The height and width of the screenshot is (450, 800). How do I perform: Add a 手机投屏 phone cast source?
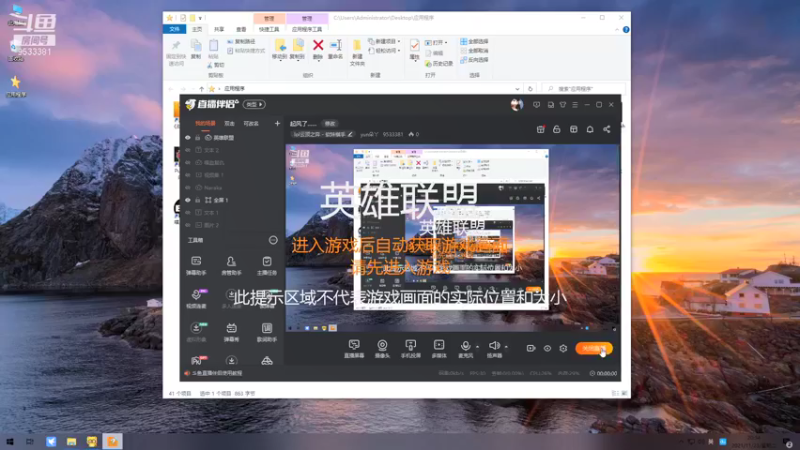[410, 349]
